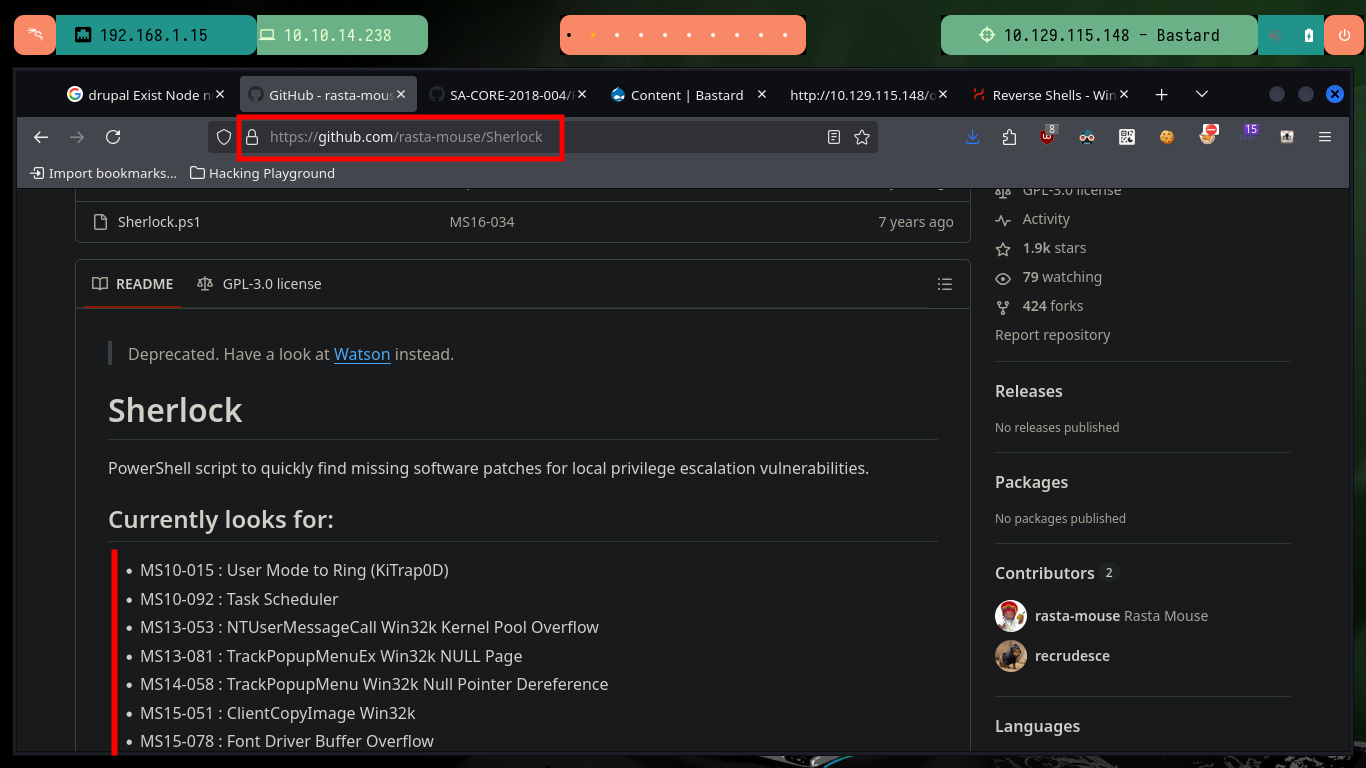The height and width of the screenshot is (768, 1366).
Task: Bookmark this page with the star icon
Action: pos(862,137)
